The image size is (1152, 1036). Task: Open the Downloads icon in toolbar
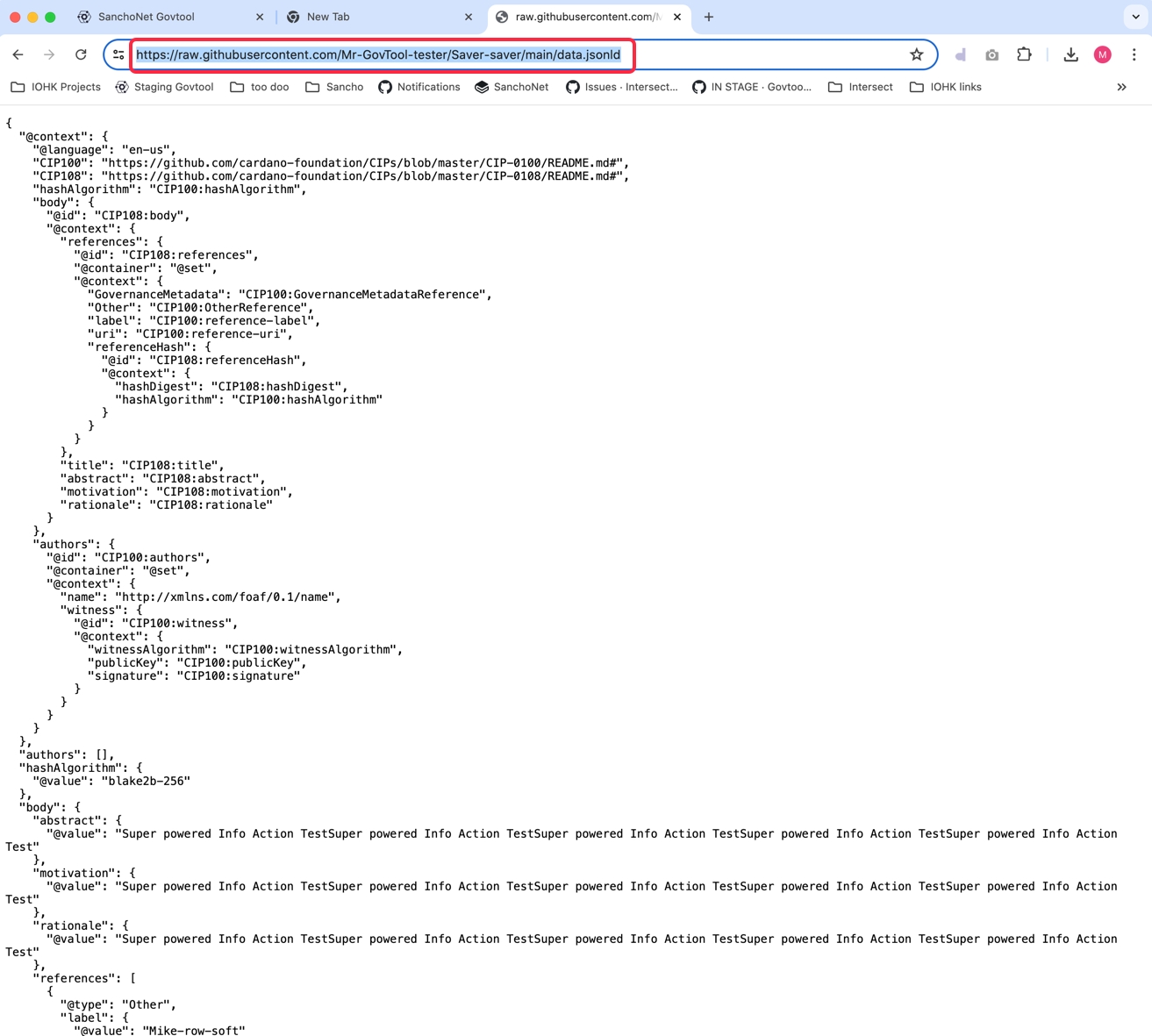point(1070,54)
